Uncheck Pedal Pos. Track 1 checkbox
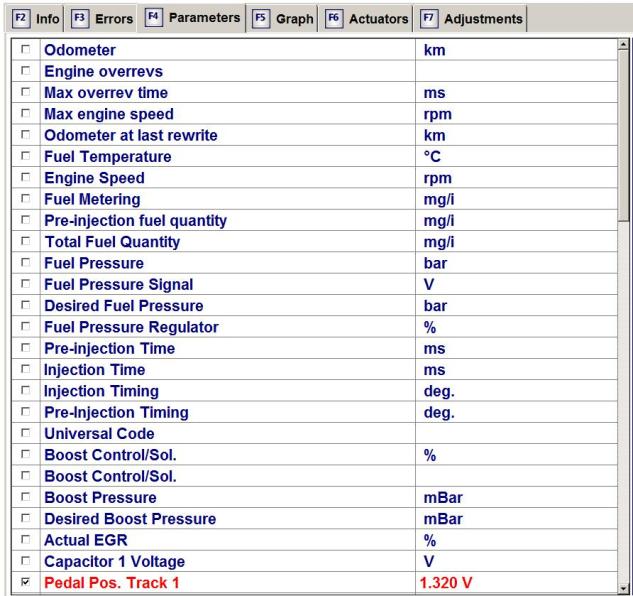 click(23, 582)
